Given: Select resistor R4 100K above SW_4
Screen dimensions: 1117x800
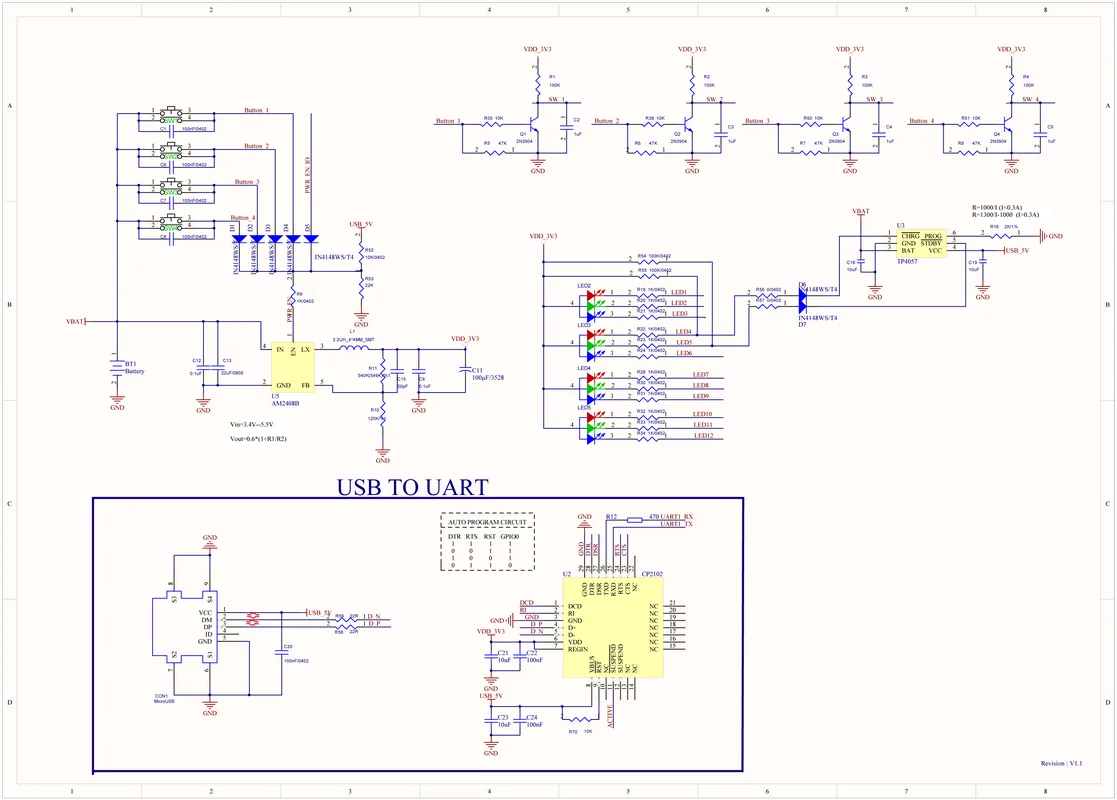Looking at the screenshot, I should point(1012,83).
